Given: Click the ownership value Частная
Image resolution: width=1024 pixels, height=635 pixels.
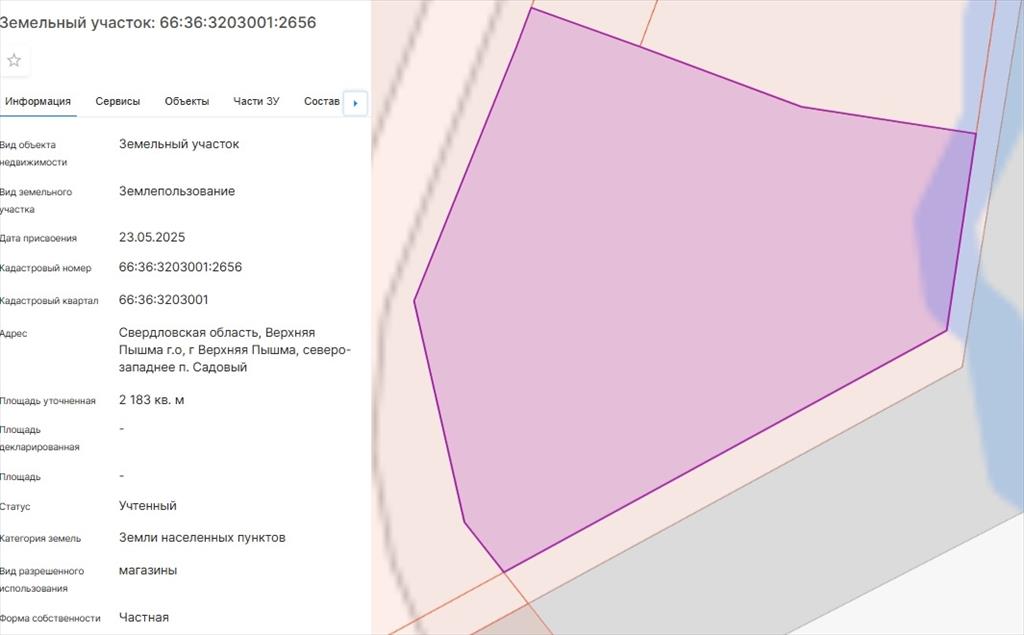Looking at the screenshot, I should click(x=144, y=618).
